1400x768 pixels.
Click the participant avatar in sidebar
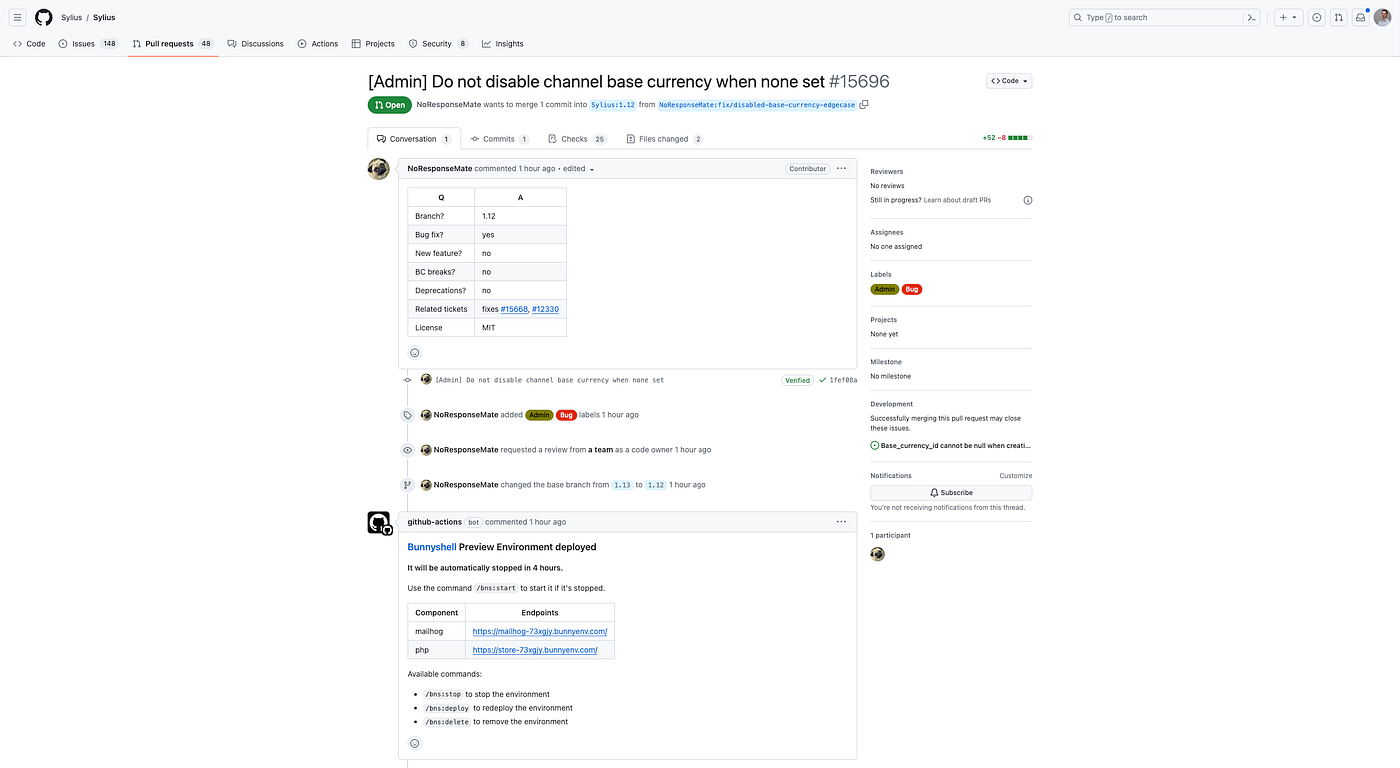point(877,553)
